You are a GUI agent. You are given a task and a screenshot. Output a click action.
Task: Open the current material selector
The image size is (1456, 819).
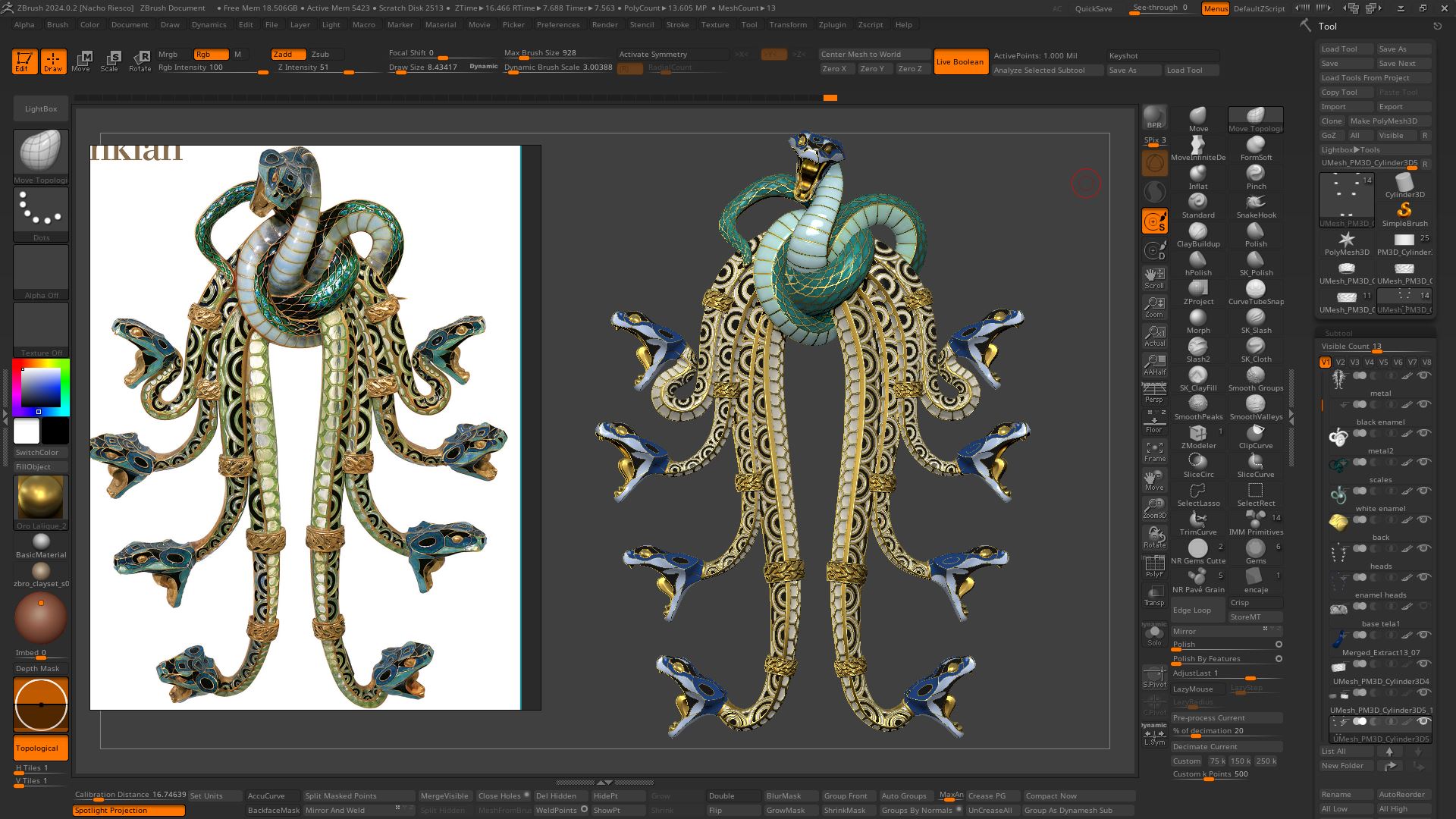click(41, 497)
